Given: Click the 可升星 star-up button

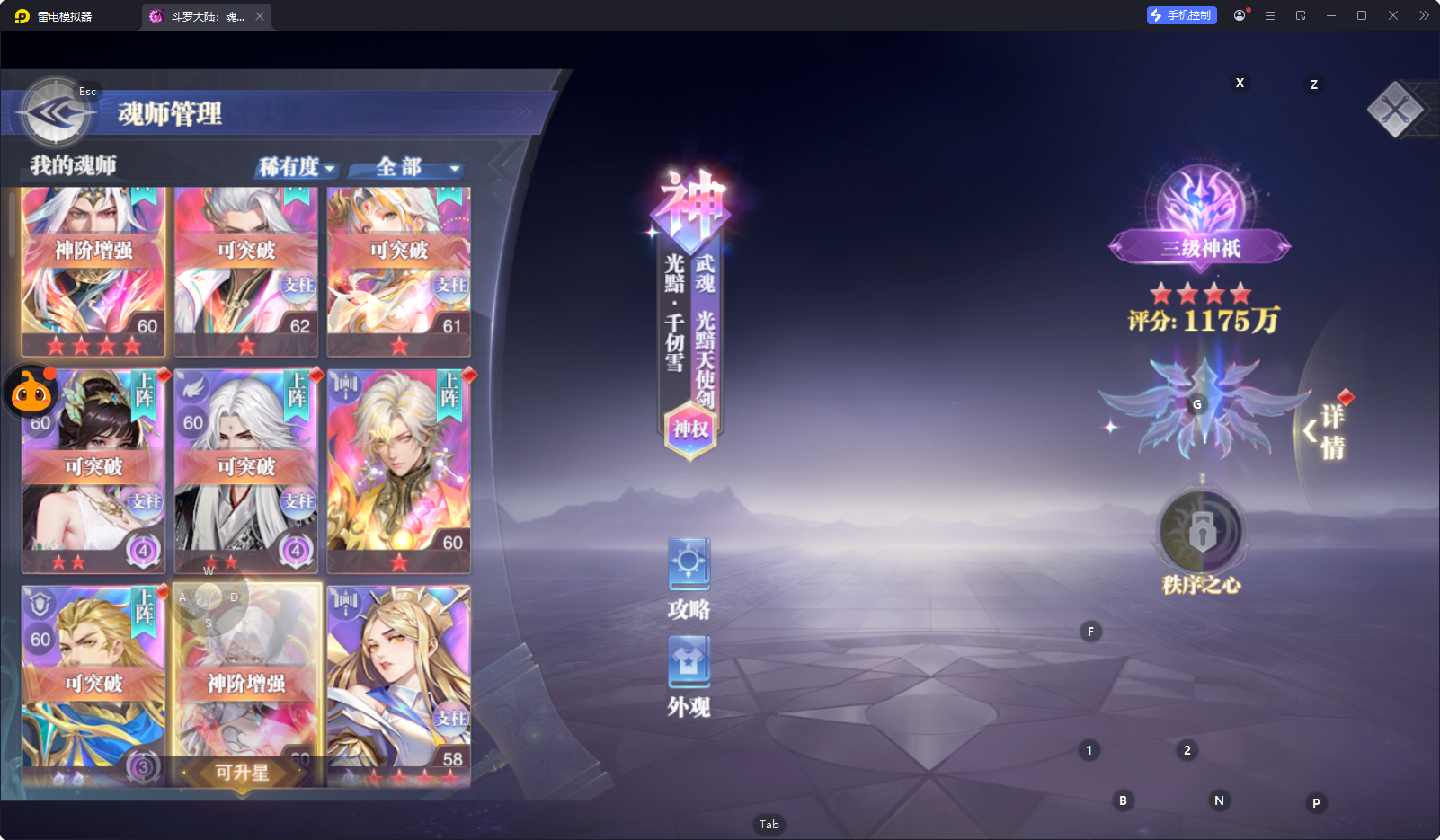Looking at the screenshot, I should tap(242, 773).
